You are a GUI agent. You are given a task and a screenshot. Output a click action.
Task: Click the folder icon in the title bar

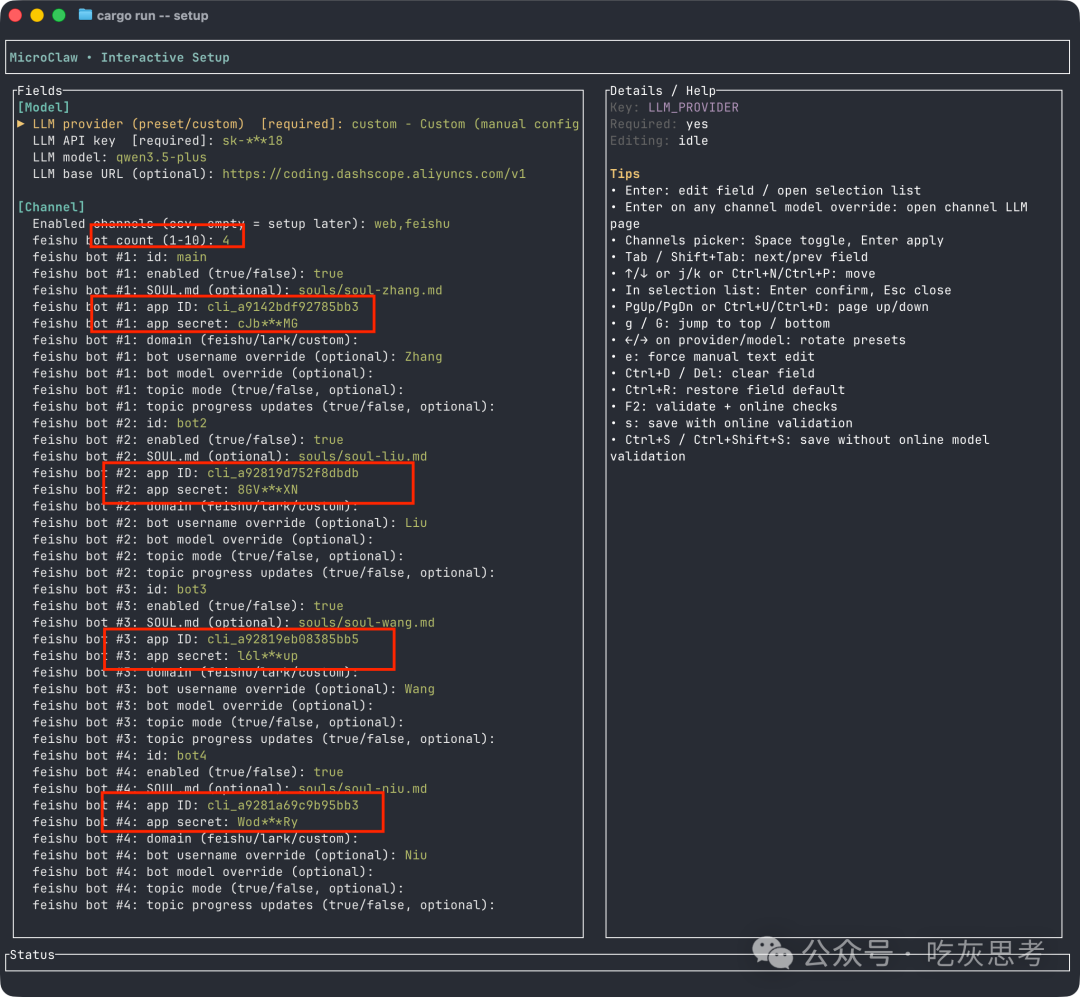point(85,15)
